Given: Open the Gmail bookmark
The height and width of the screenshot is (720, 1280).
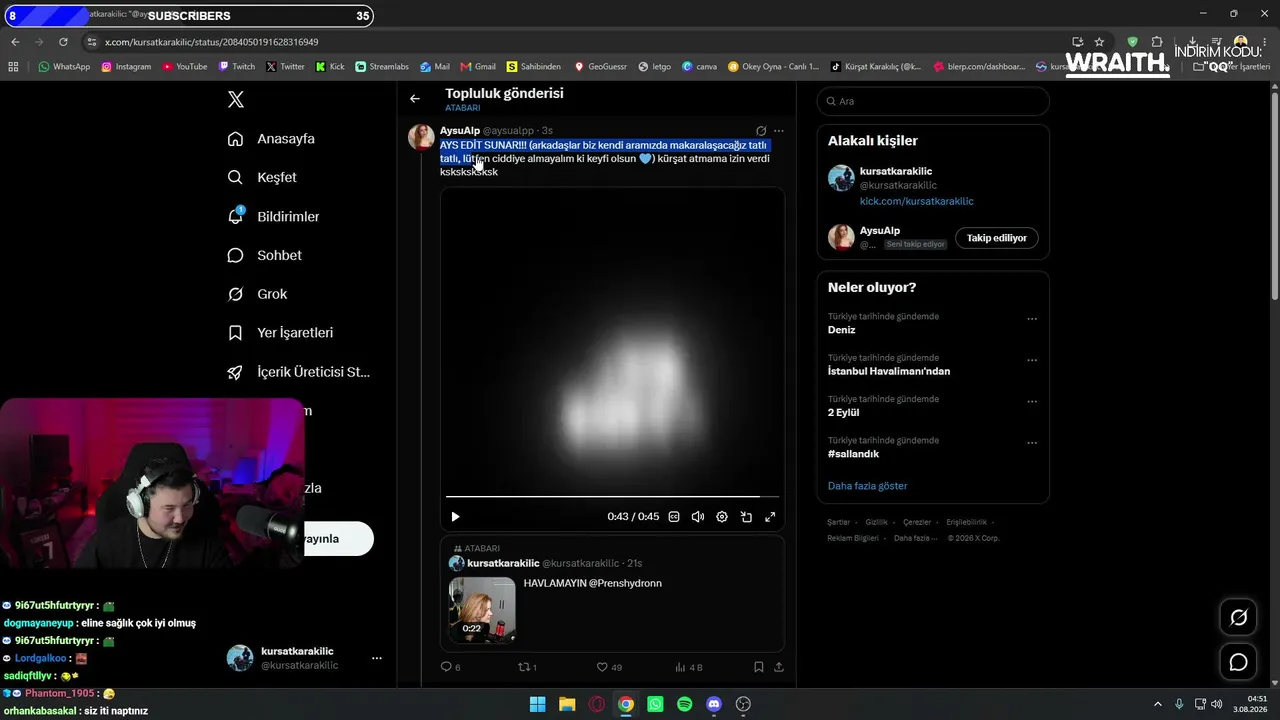Looking at the screenshot, I should 478,67.
